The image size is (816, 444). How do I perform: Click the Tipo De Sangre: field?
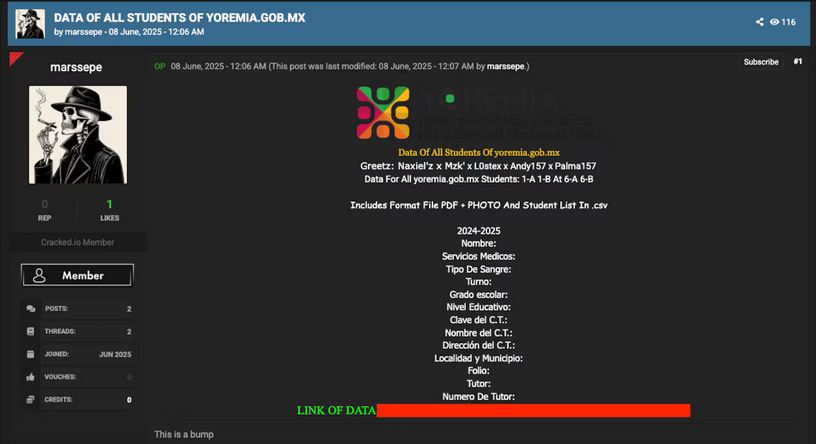(479, 269)
